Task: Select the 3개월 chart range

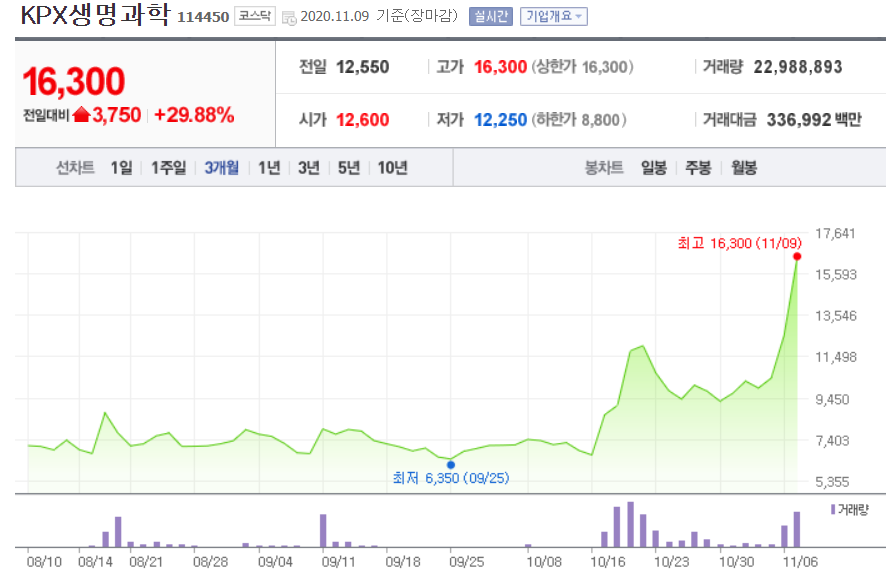Action: coord(222,168)
